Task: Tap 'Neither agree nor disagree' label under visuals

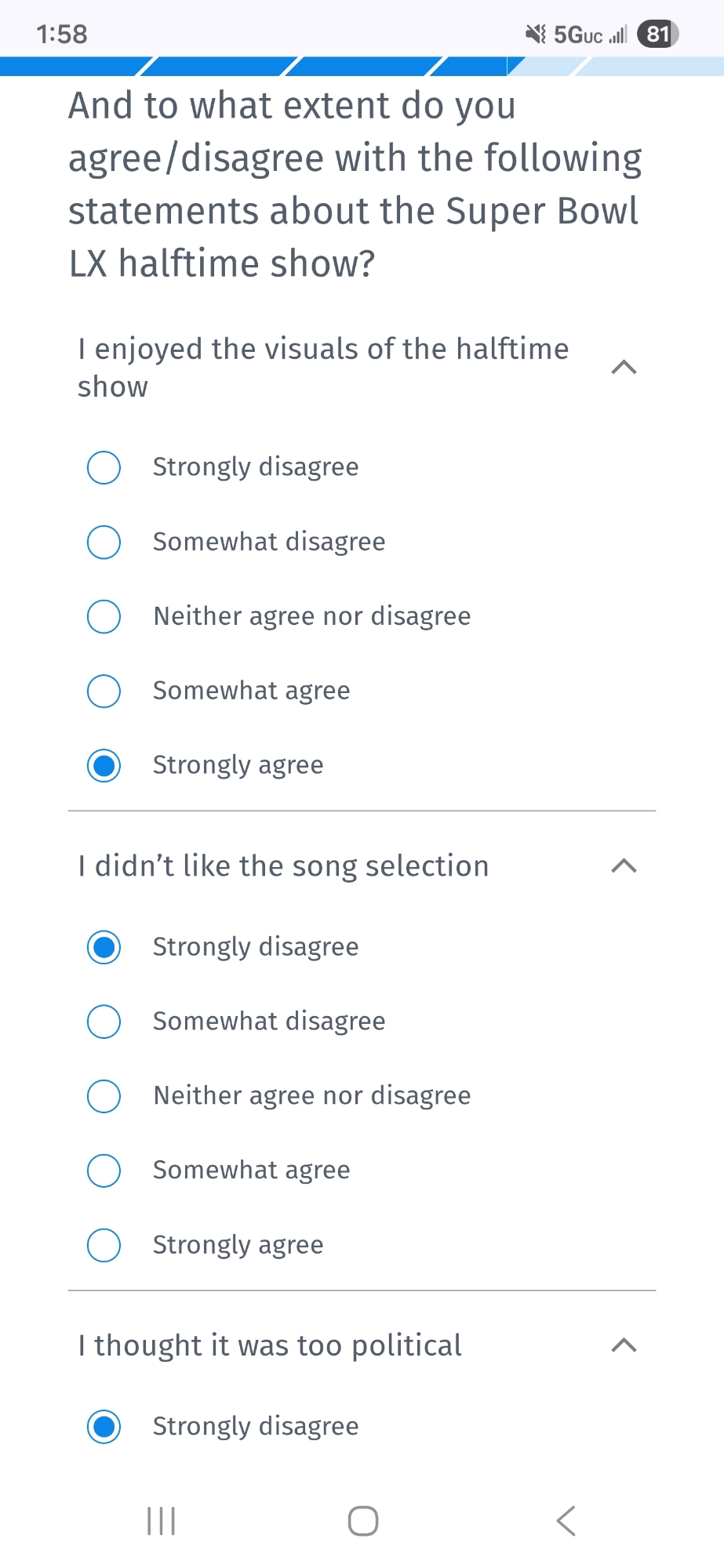Action: [312, 616]
